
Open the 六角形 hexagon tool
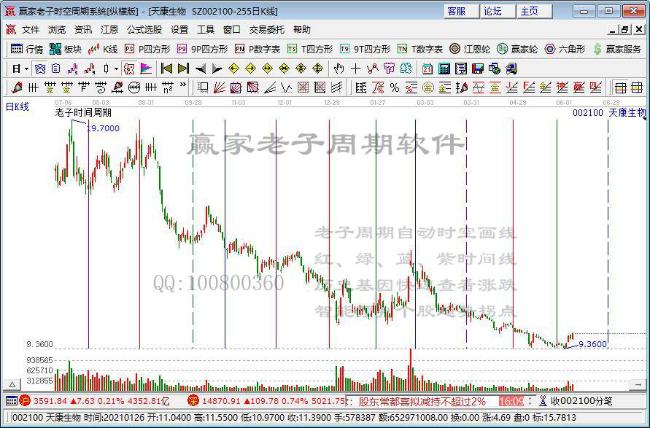(565, 49)
